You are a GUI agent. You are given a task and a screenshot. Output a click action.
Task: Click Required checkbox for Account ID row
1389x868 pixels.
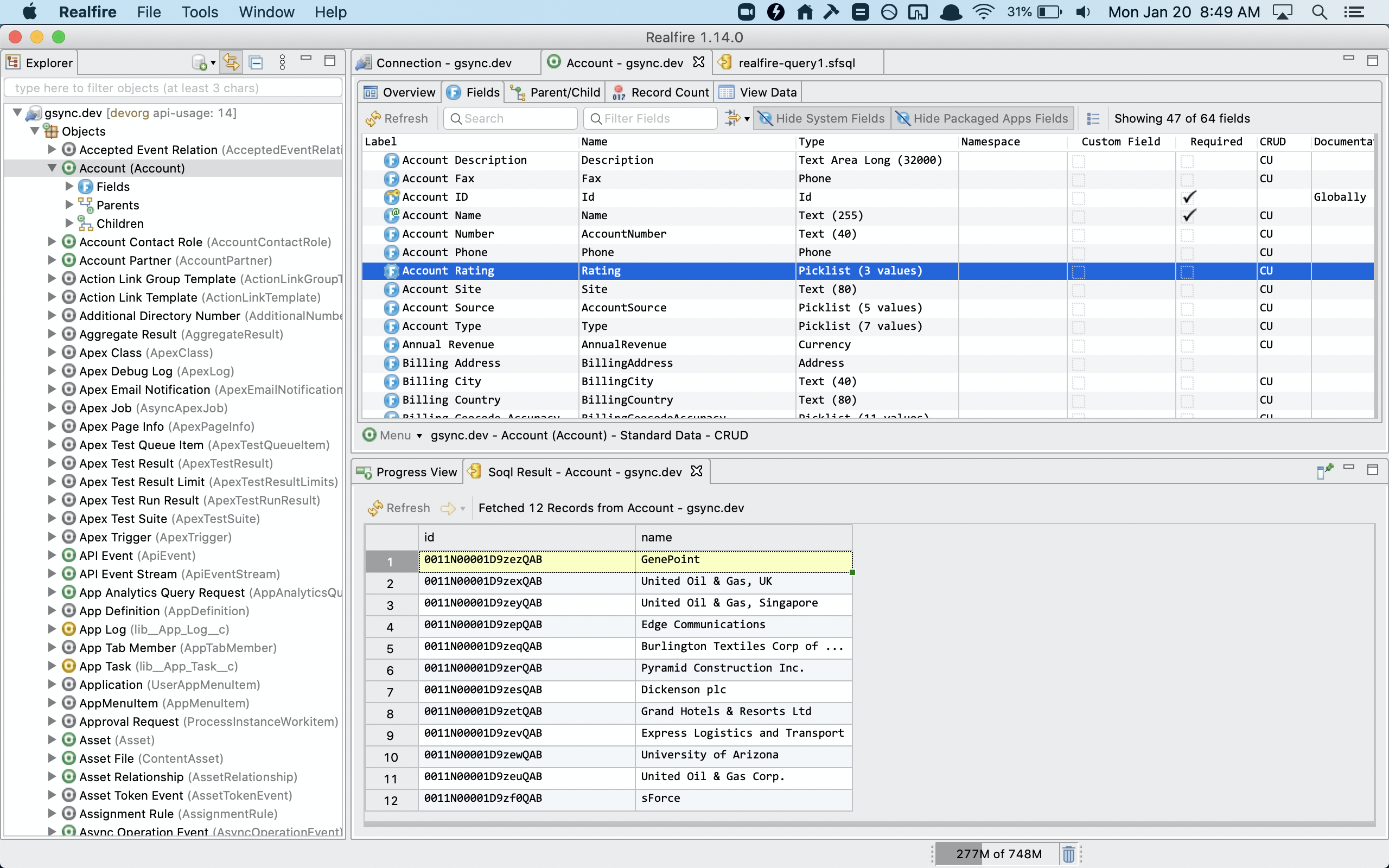pos(1188,197)
